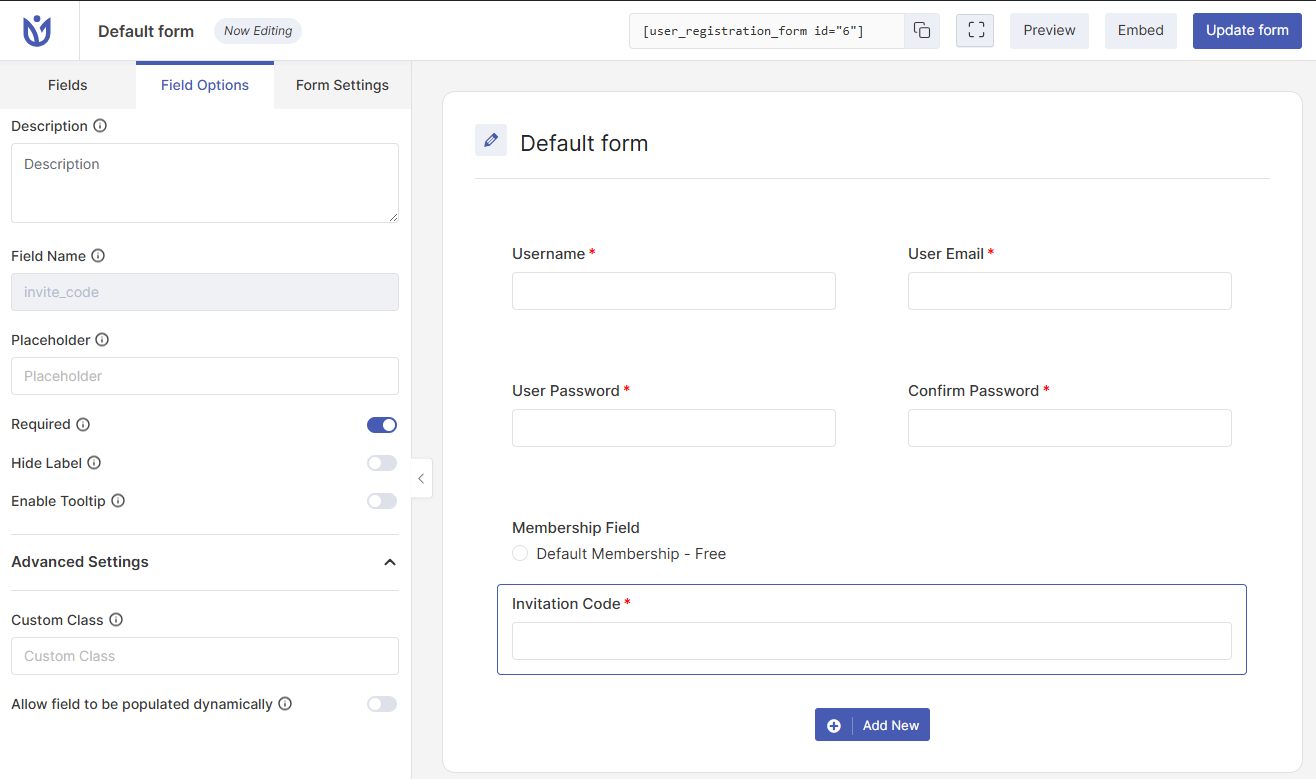Open the Form Settings tab
The height and width of the screenshot is (779, 1316).
(x=342, y=85)
